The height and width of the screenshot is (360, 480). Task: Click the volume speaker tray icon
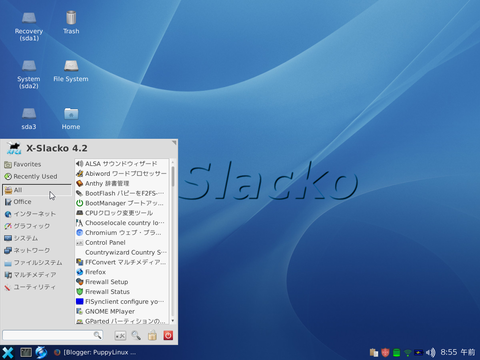(431, 352)
